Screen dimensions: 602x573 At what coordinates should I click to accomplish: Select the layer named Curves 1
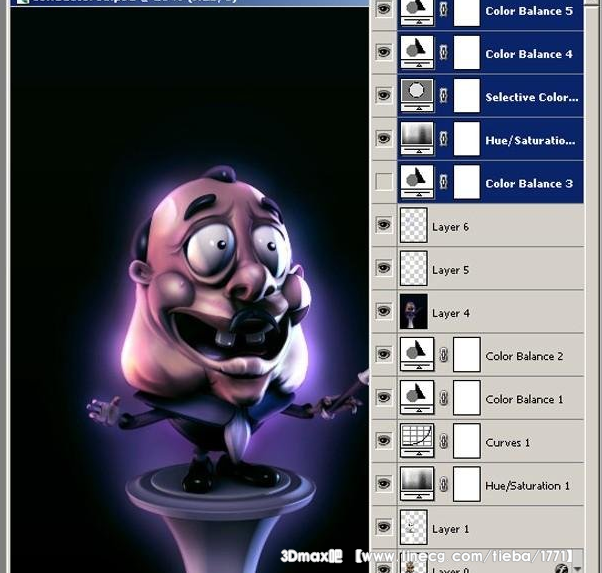point(508,443)
